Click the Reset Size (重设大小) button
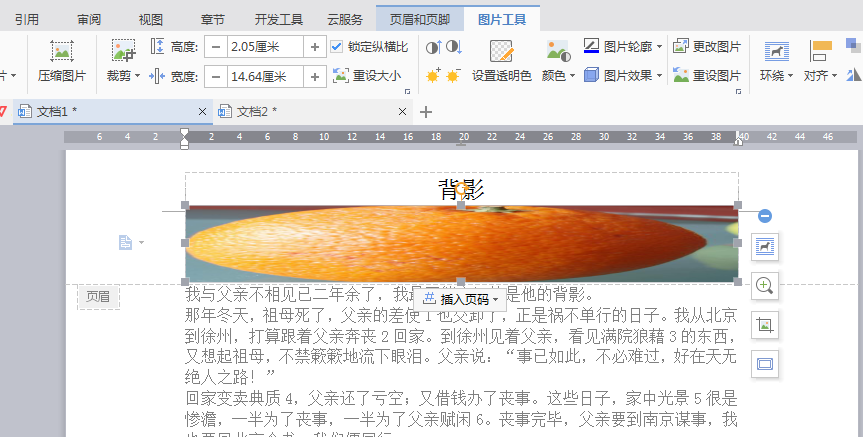The width and height of the screenshot is (863, 437). 367,75
